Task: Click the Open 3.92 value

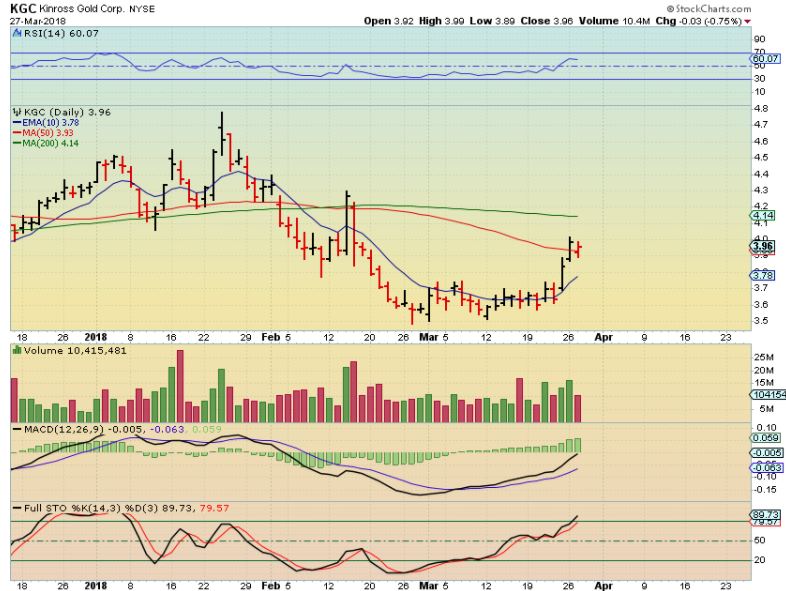Action: 388,21
